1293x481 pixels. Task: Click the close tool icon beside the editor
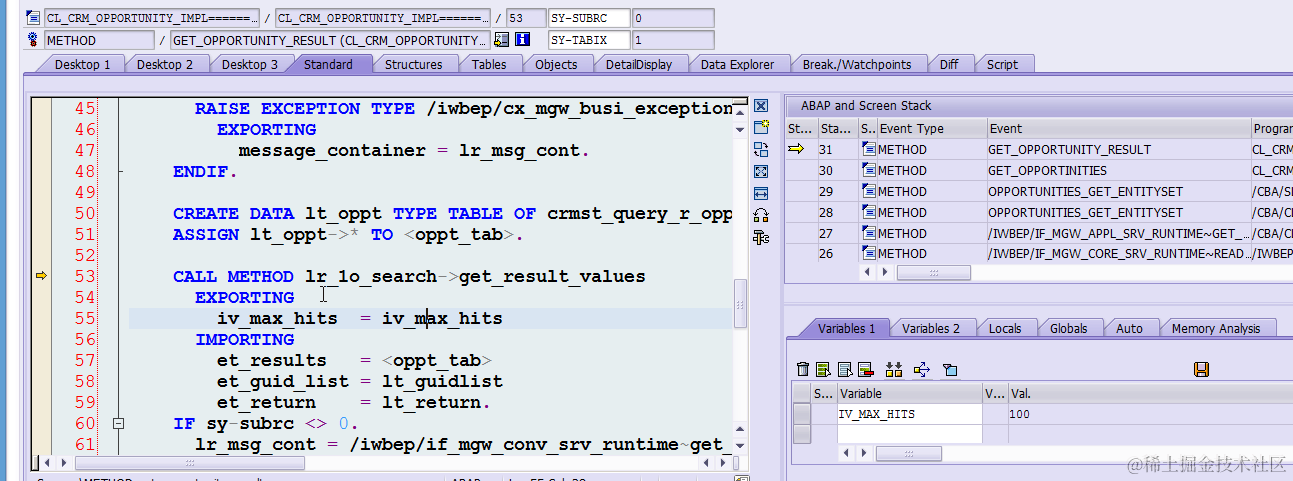761,107
